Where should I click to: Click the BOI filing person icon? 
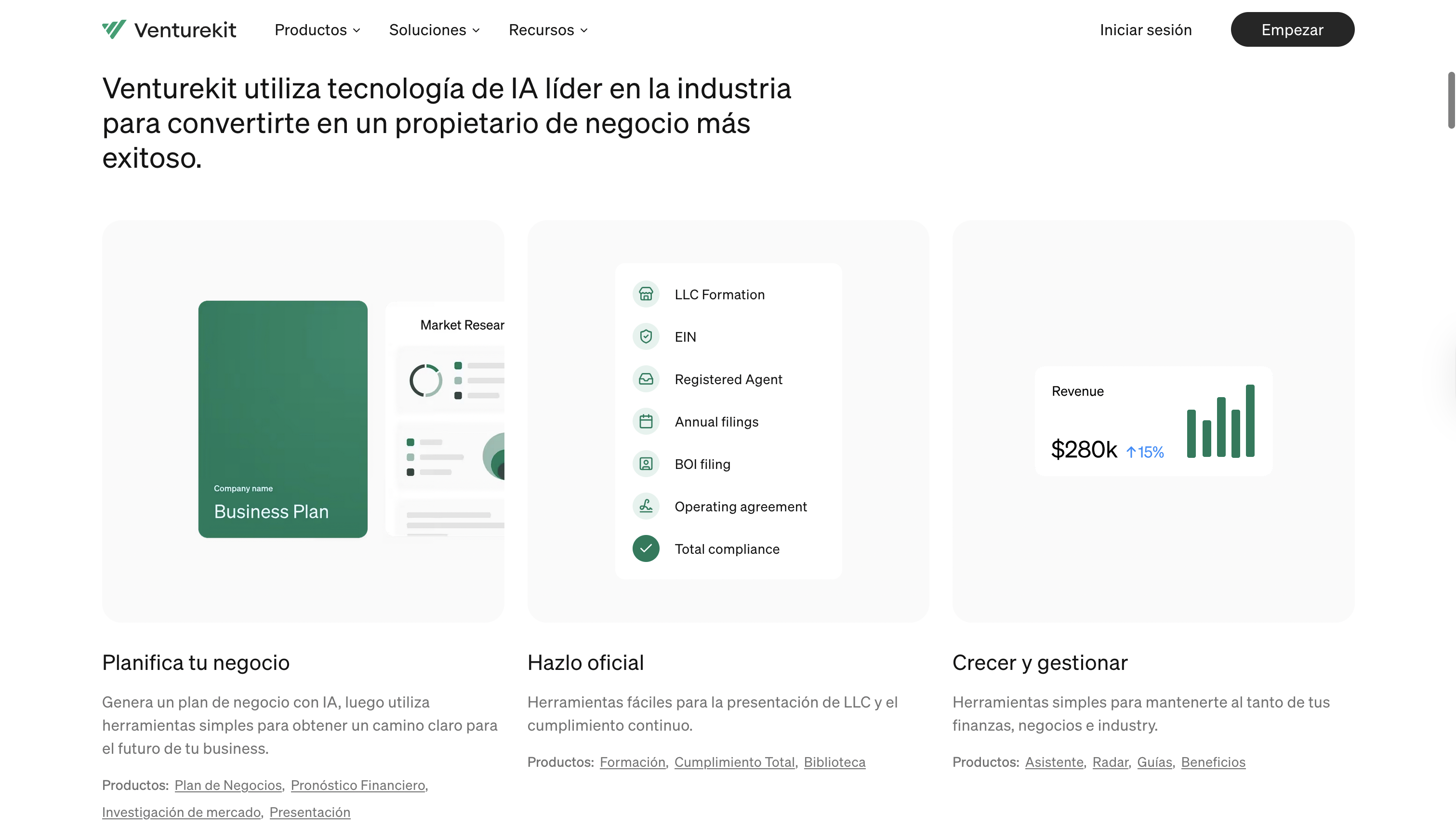(646, 464)
